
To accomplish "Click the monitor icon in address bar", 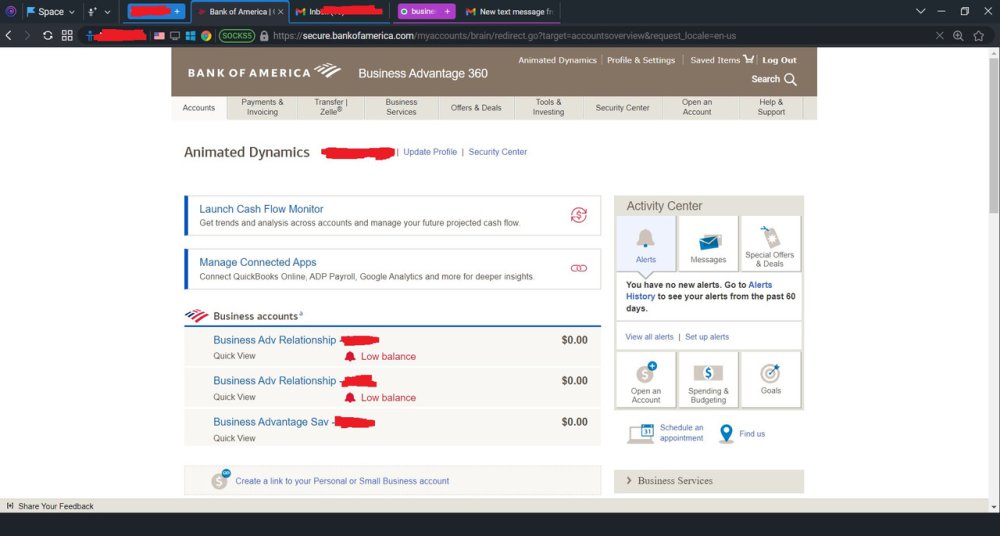I will point(175,36).
